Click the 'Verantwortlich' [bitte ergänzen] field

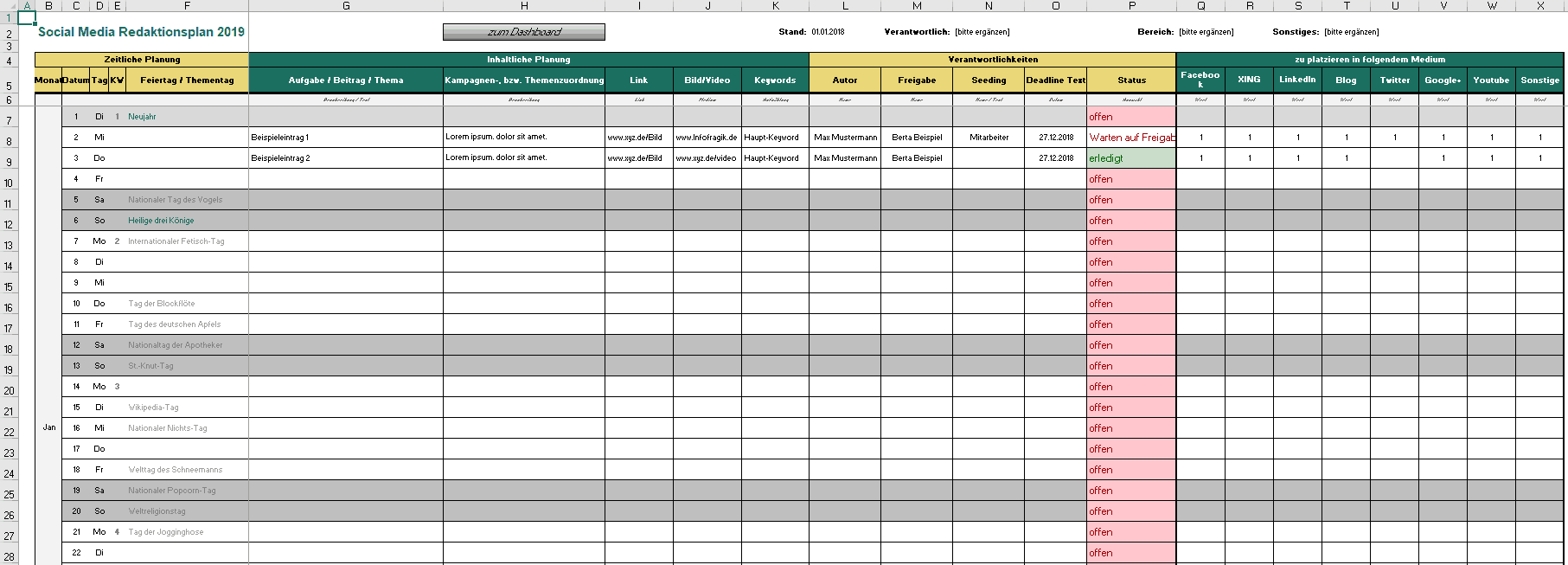pos(982,32)
